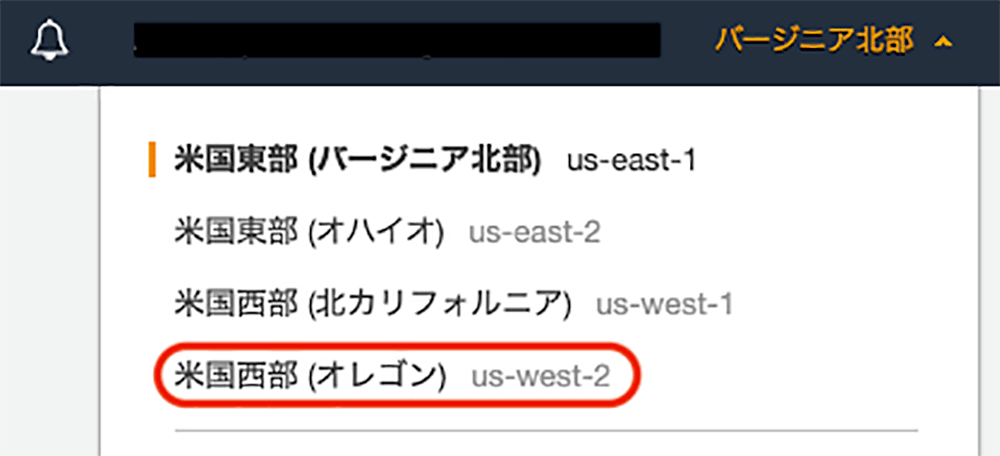Image resolution: width=1000 pixels, height=456 pixels.
Task: Click the orange selected-region indicator bar
Action: pyautogui.click(x=152, y=161)
